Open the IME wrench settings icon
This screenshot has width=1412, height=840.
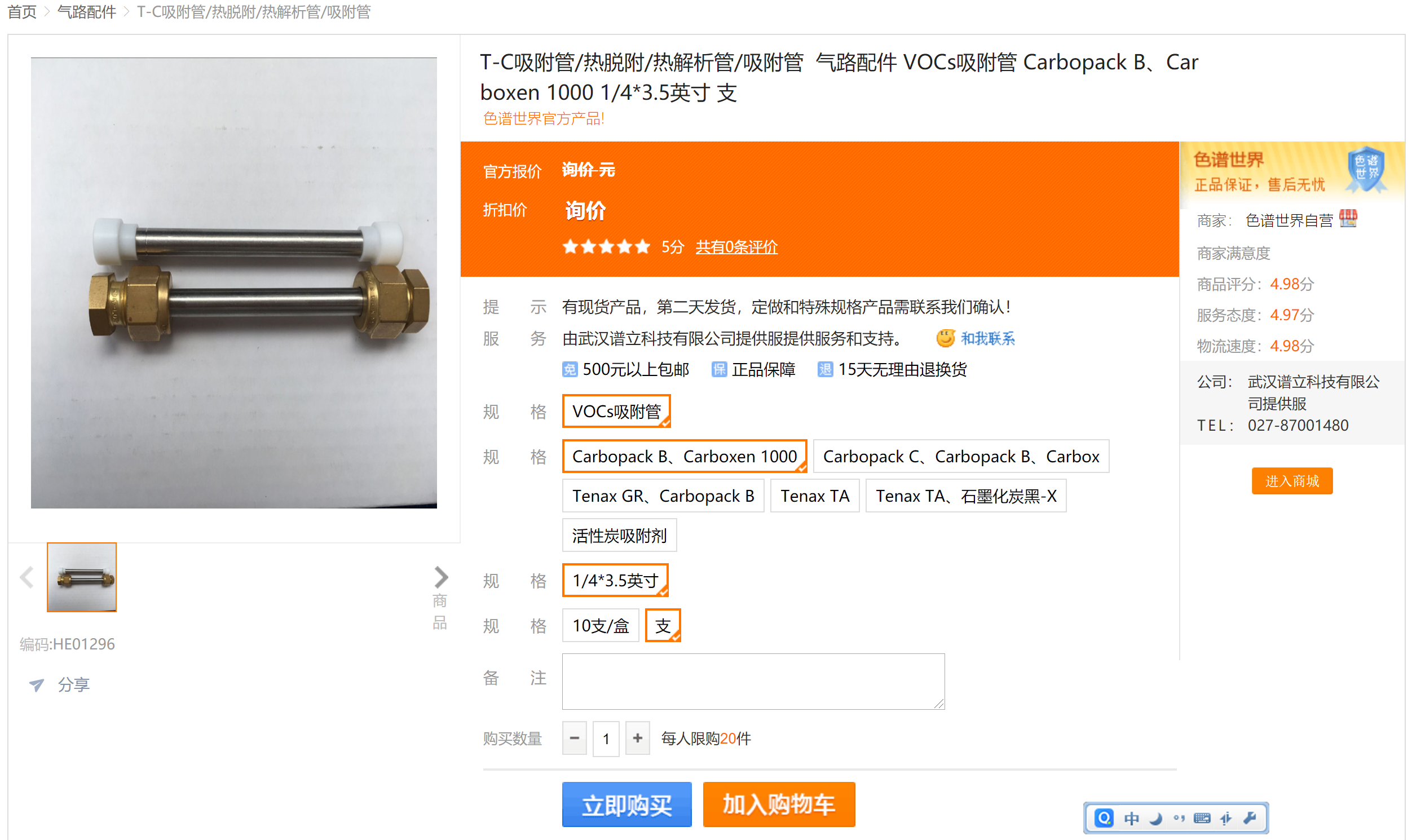tap(1250, 818)
